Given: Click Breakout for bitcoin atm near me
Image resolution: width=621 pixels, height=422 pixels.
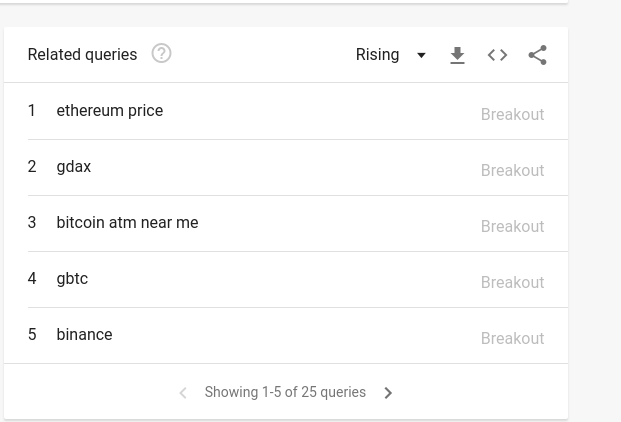Looking at the screenshot, I should tap(512, 226).
